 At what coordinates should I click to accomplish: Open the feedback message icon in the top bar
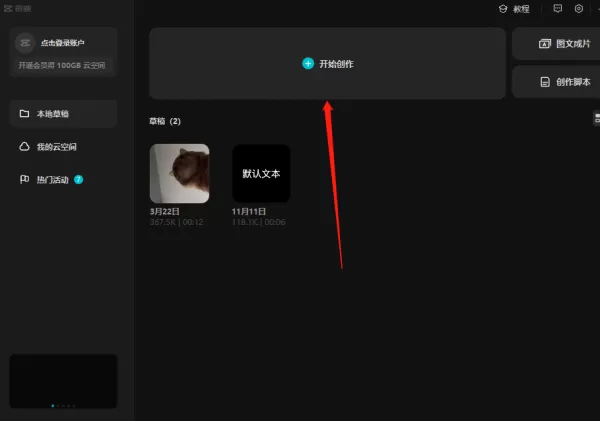[x=558, y=8]
